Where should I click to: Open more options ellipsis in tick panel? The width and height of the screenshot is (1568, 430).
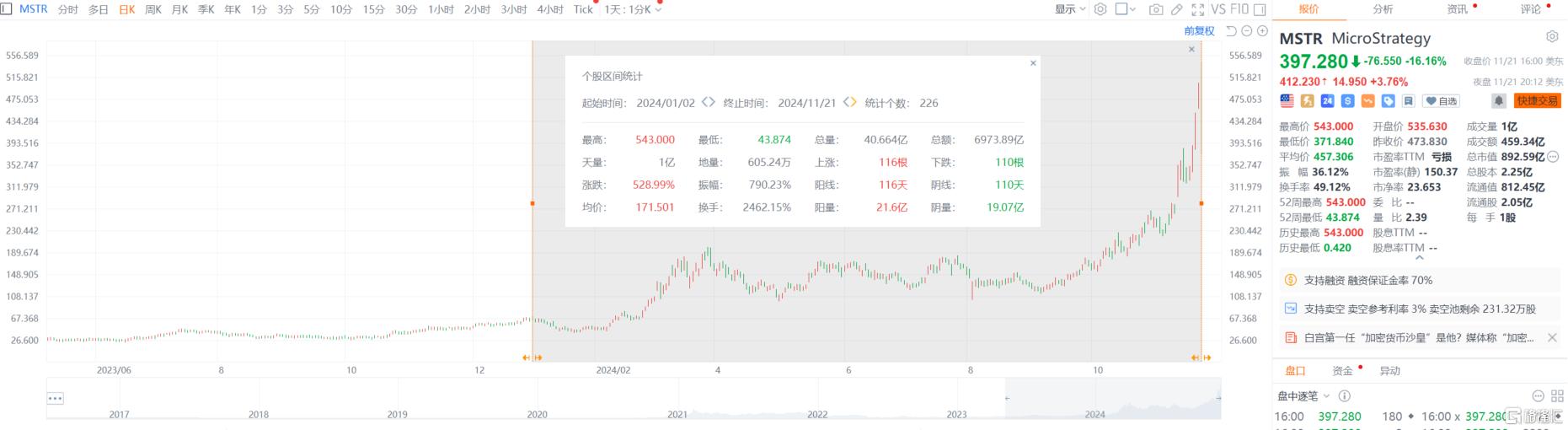[x=1538, y=395]
